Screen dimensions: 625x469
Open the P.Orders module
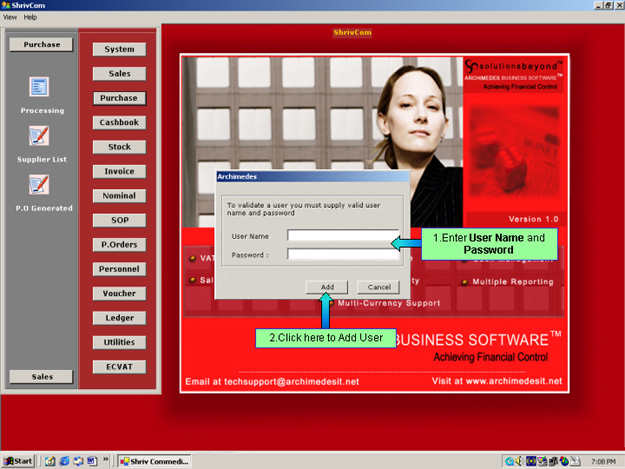point(119,245)
